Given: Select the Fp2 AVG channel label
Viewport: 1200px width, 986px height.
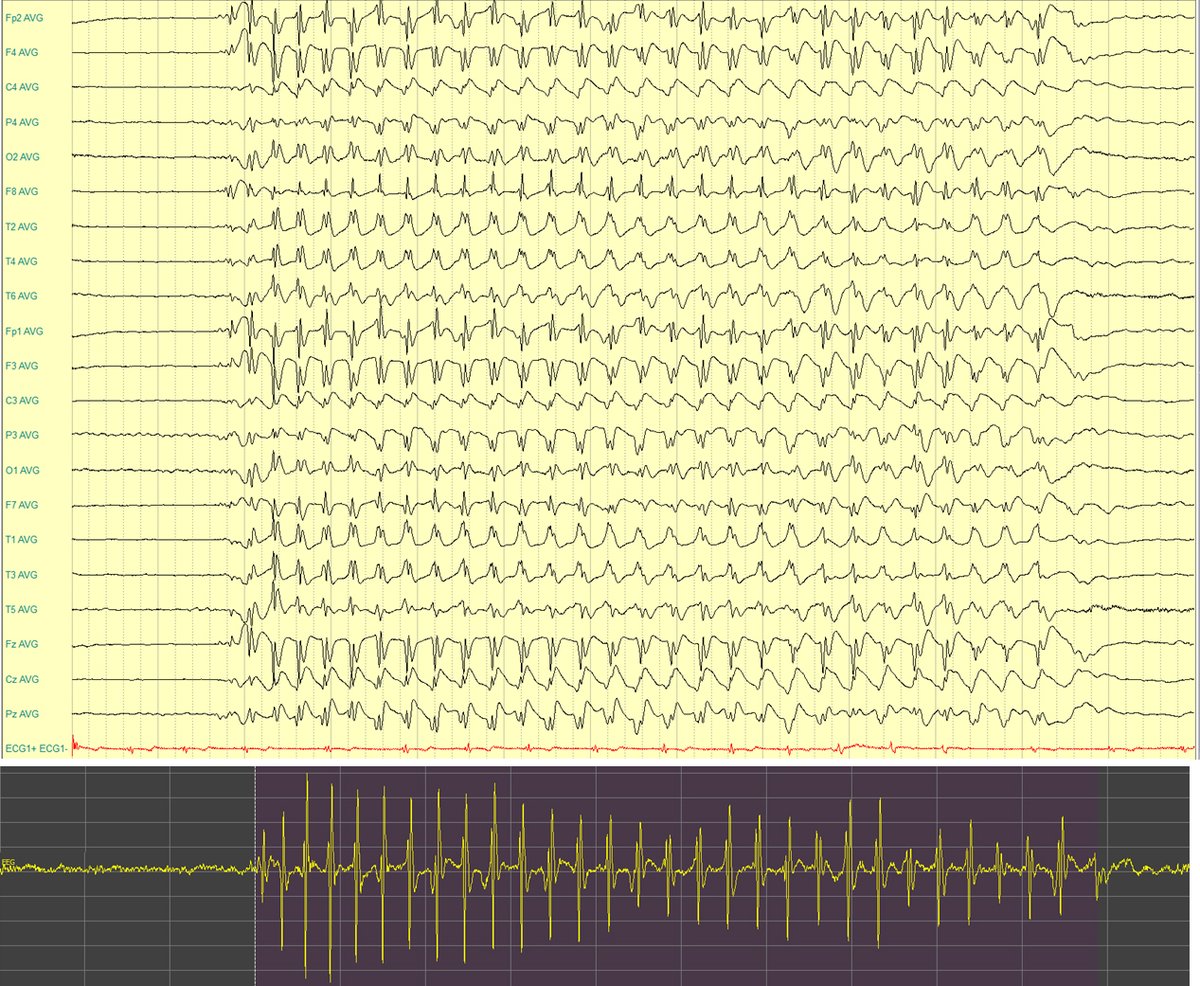Looking at the screenshot, I should coord(24,18).
